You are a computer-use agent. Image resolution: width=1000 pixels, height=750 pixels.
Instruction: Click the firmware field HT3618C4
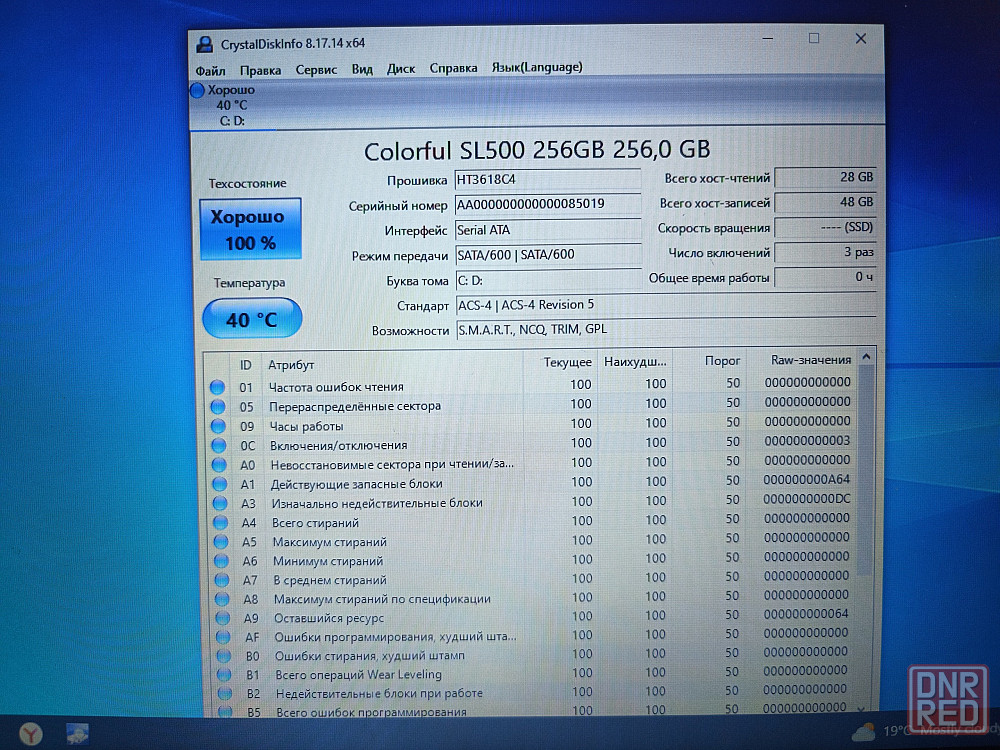pos(548,179)
